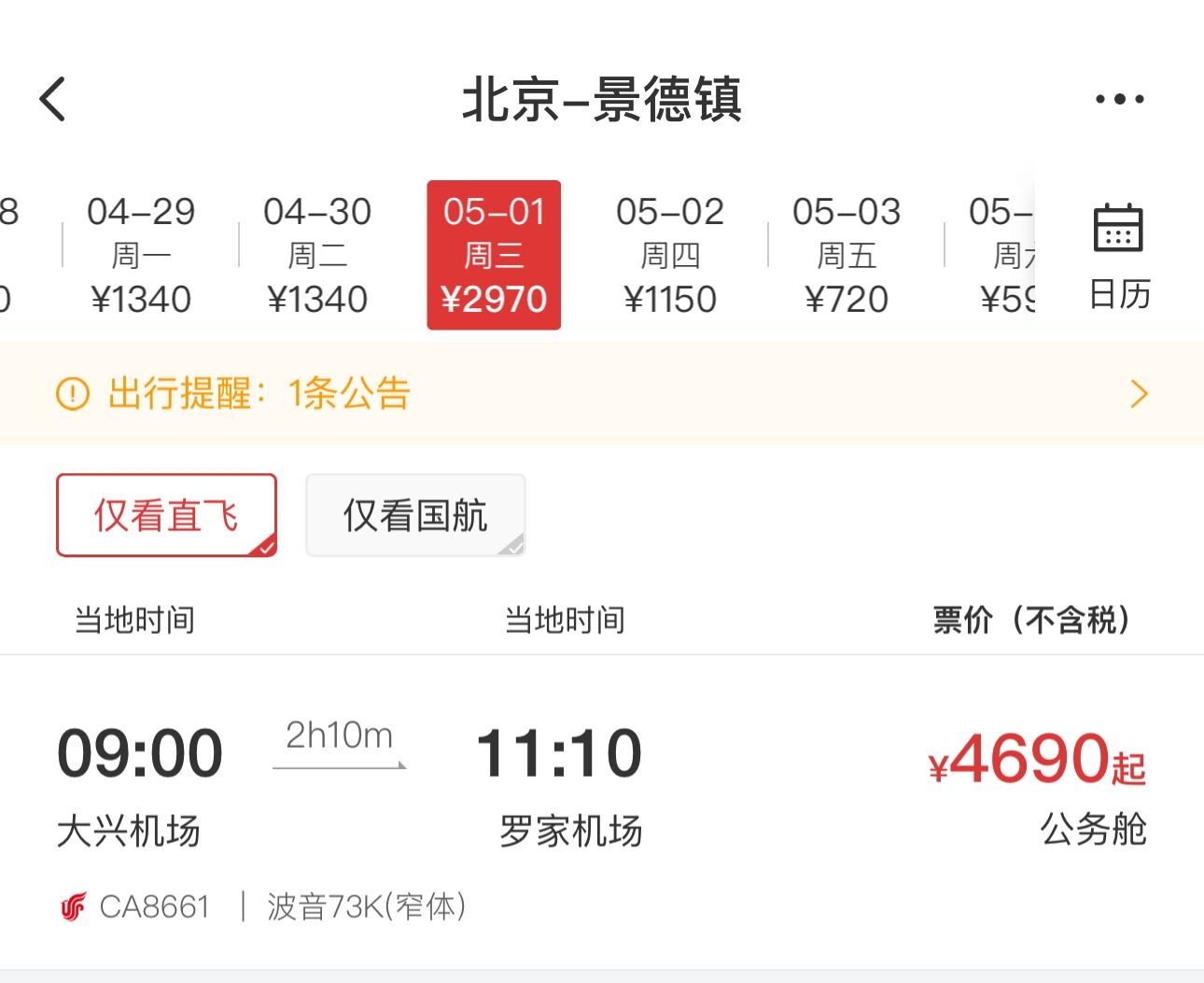
Task: Select flight CA8661 number text
Action: point(155,906)
